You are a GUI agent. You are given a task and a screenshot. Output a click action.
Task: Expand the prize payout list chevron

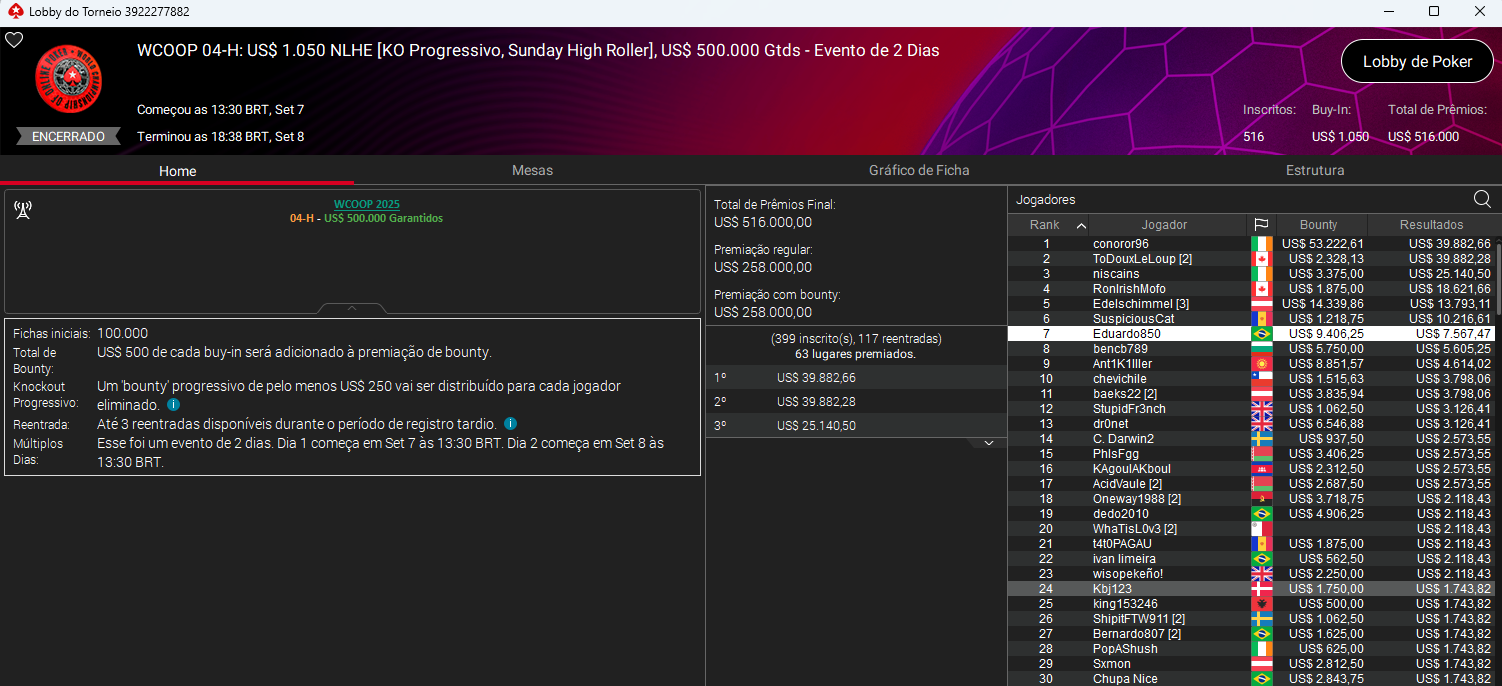point(989,442)
